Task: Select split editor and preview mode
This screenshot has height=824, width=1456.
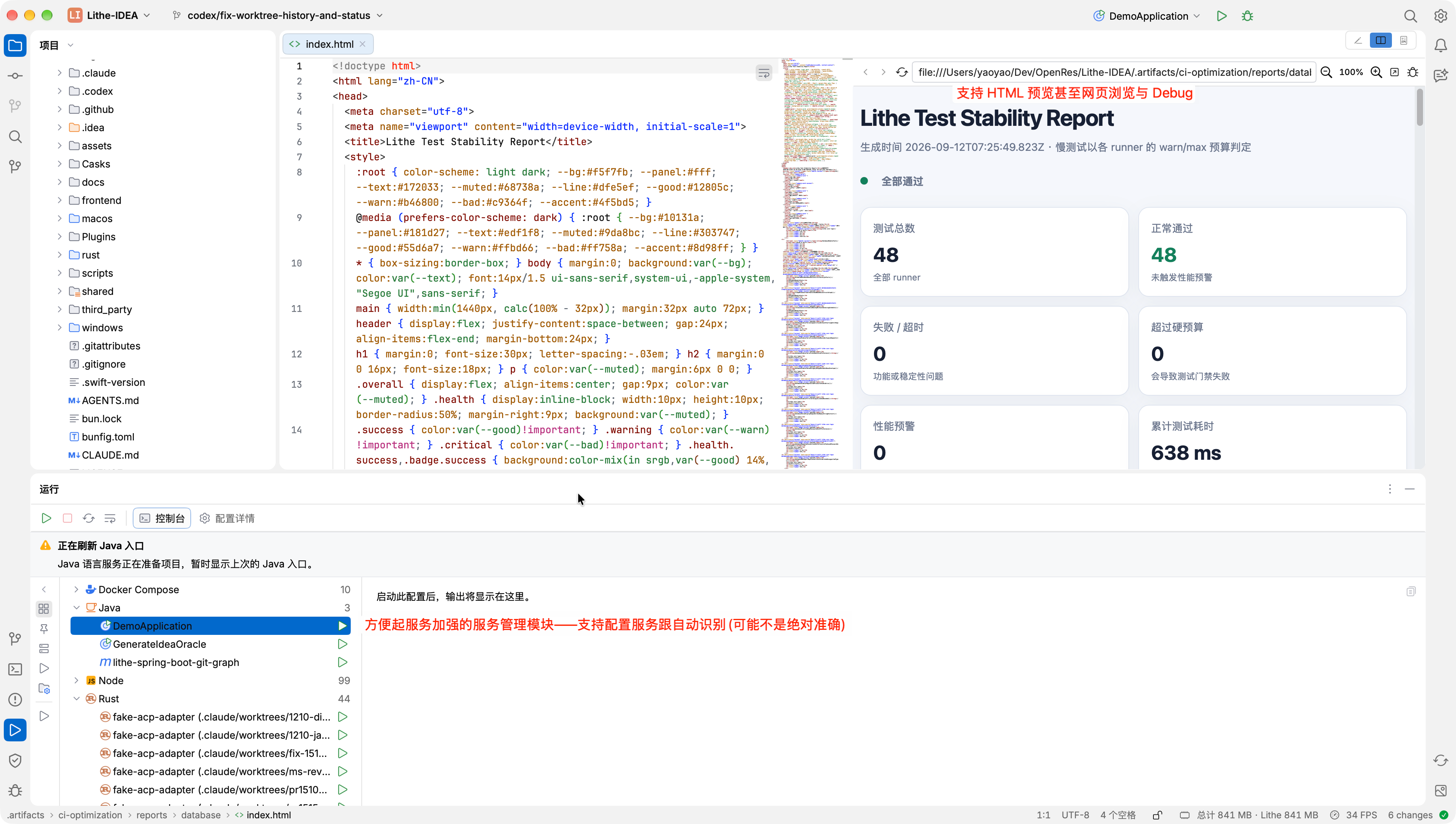Action: [x=1381, y=40]
